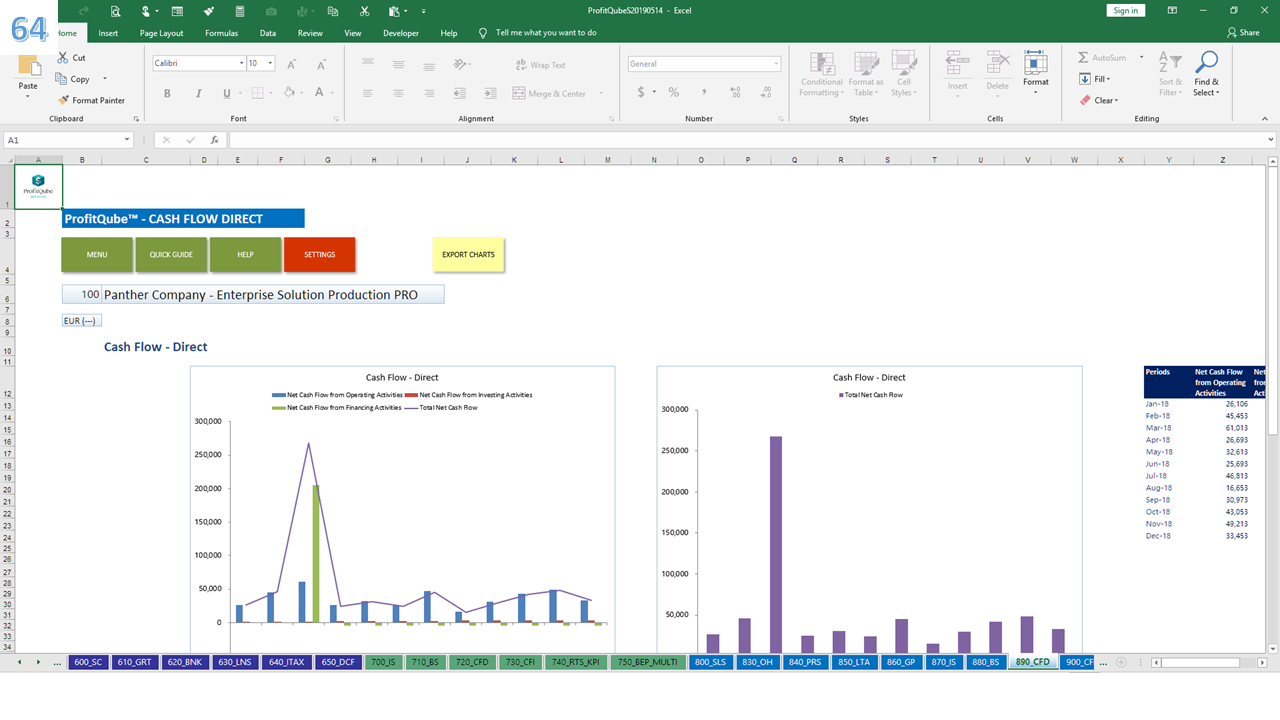Open the Format cells menu icon

coord(1036,64)
